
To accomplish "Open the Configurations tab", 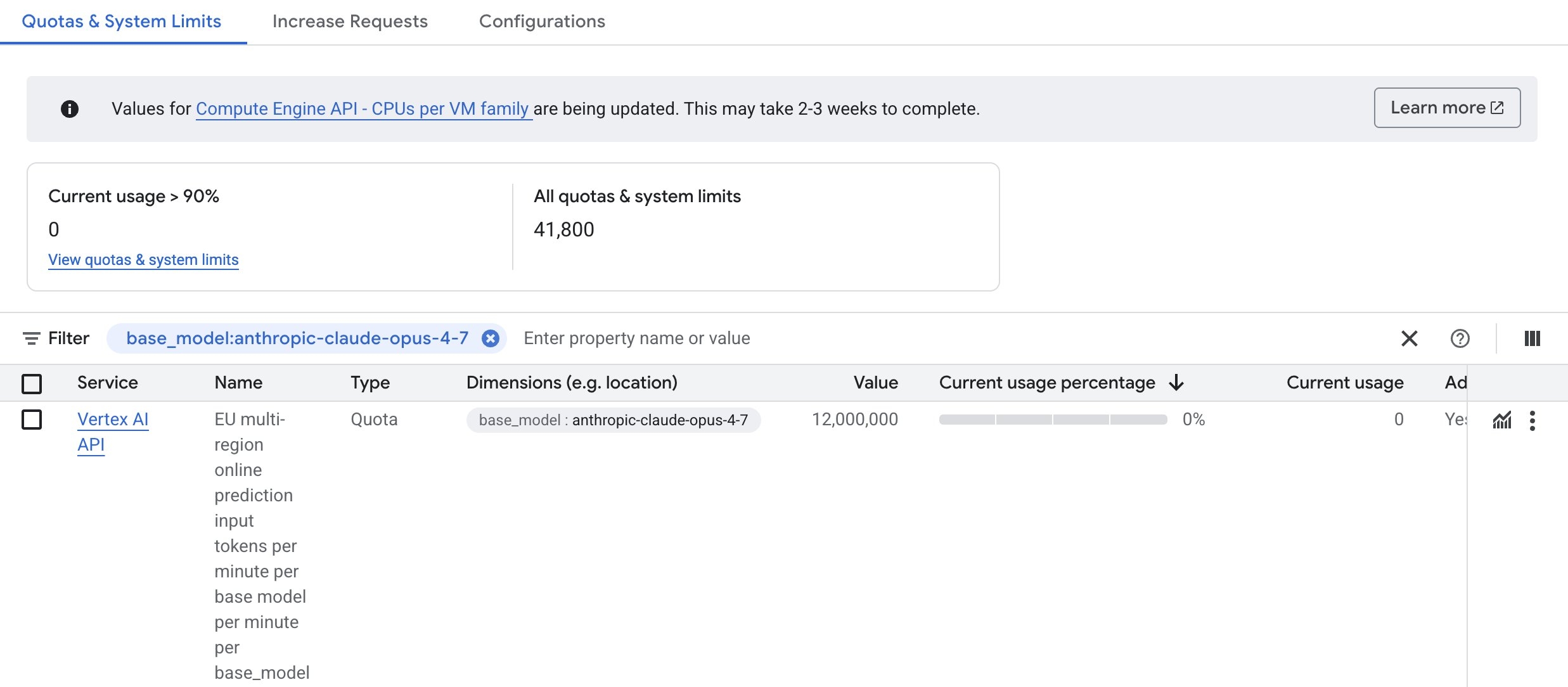I will tap(542, 22).
